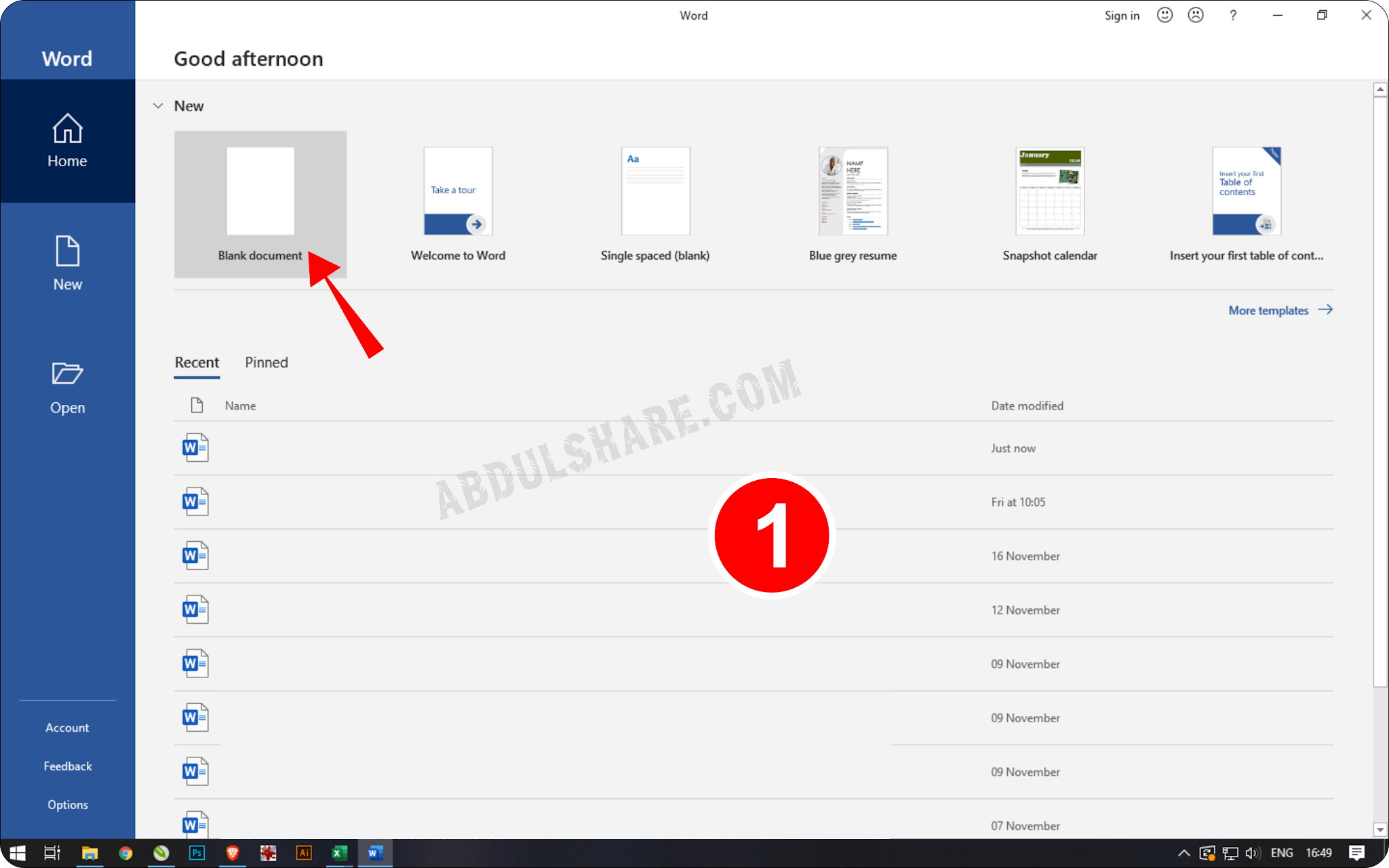Open Insert your first table of contents template
This screenshot has height=868, width=1389.
(1247, 204)
